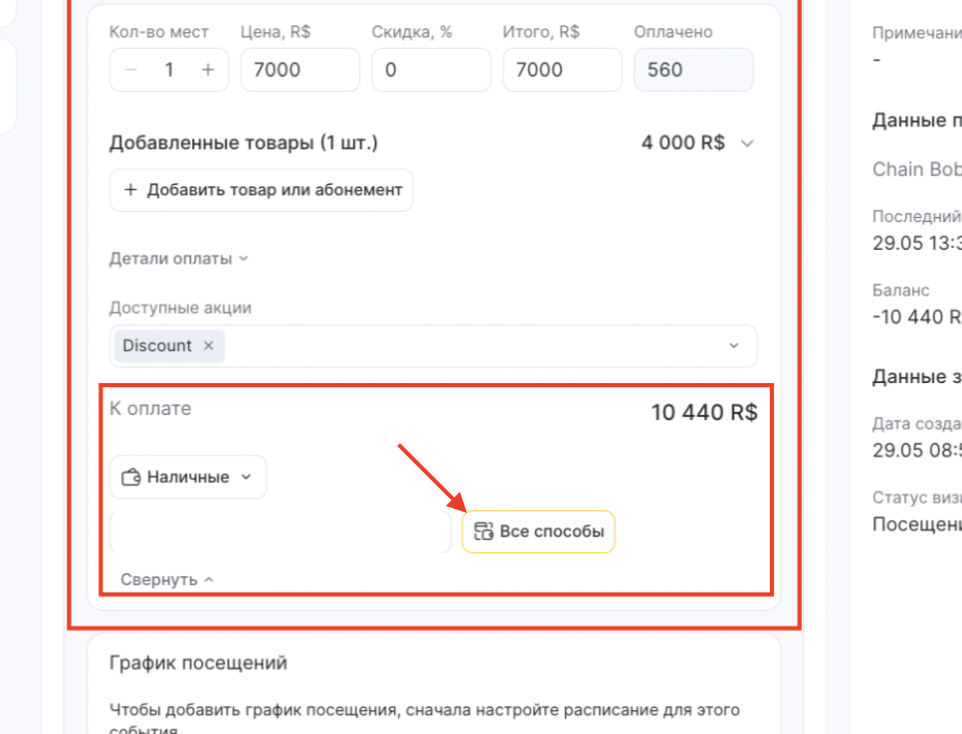Screen dimensions: 962x734
Task: Click the empty payment amount field under Наличные
Action: pos(280,531)
